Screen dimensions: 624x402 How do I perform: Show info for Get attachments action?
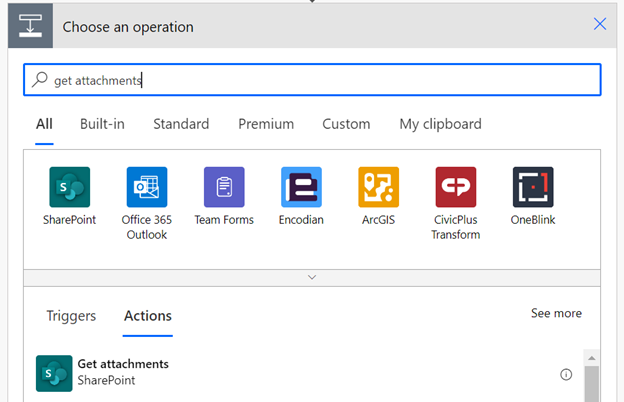(566, 374)
